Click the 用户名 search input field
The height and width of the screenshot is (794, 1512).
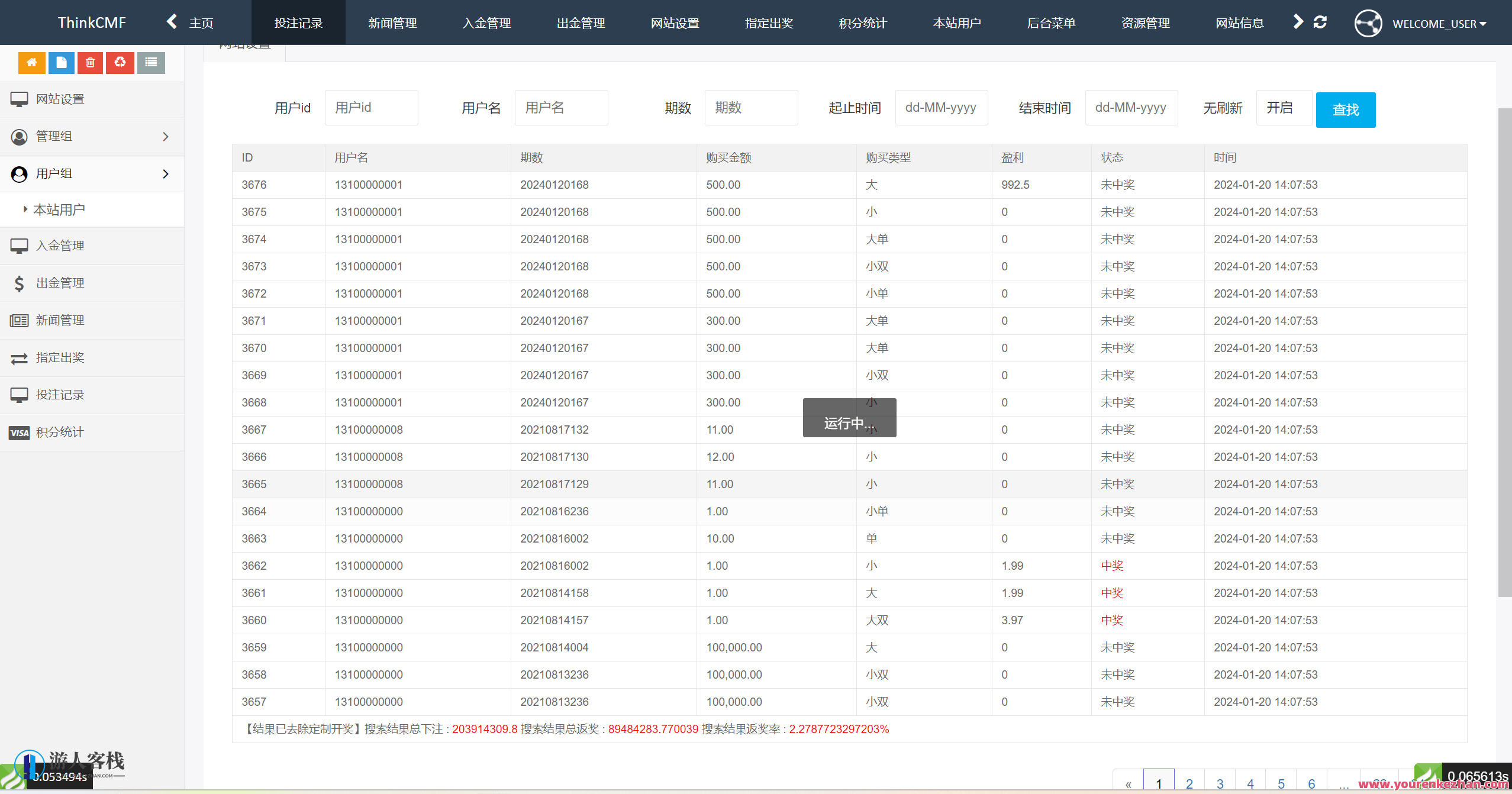click(x=560, y=108)
